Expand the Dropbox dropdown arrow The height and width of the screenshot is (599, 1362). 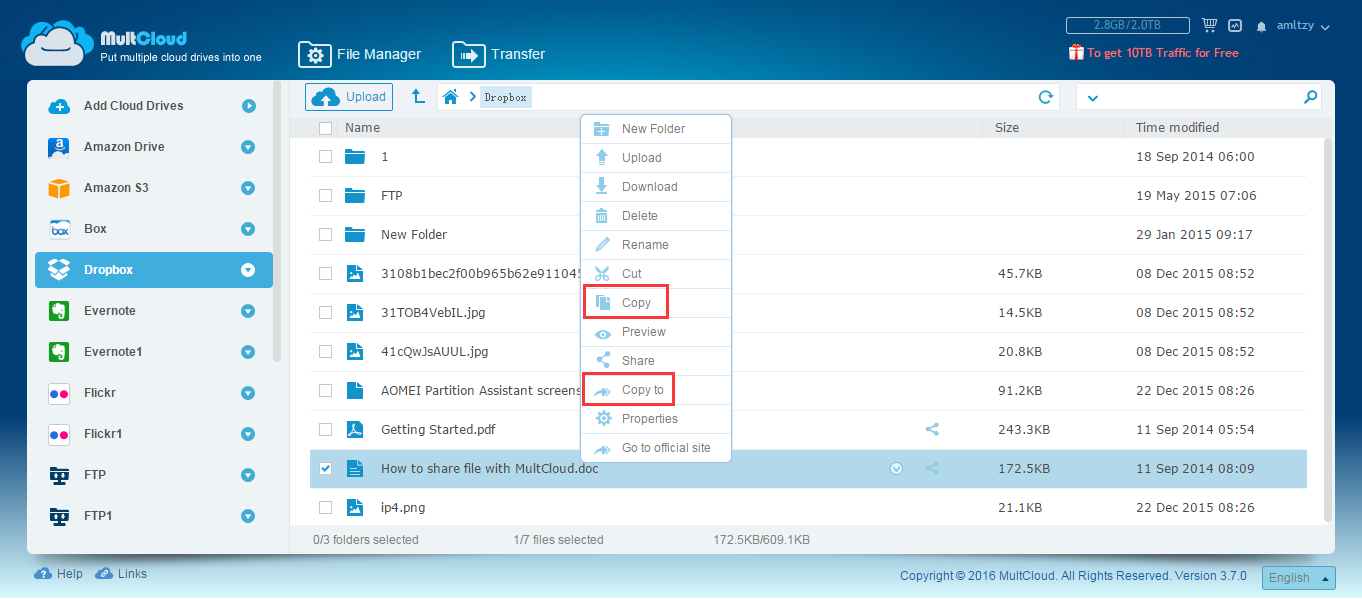click(248, 270)
